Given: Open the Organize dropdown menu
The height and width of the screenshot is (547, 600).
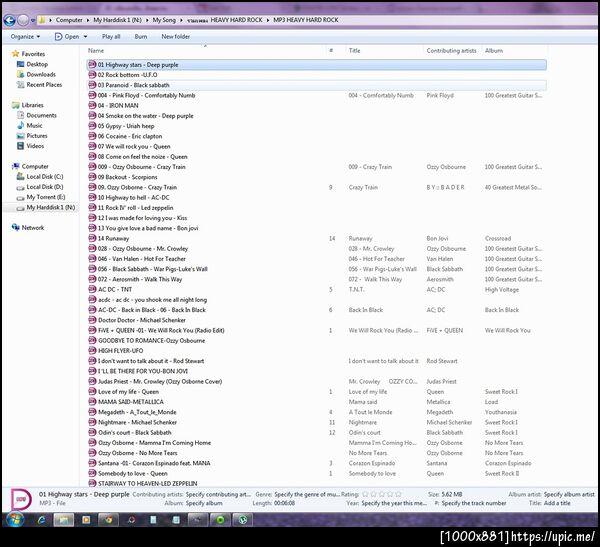Looking at the screenshot, I should 25,37.
